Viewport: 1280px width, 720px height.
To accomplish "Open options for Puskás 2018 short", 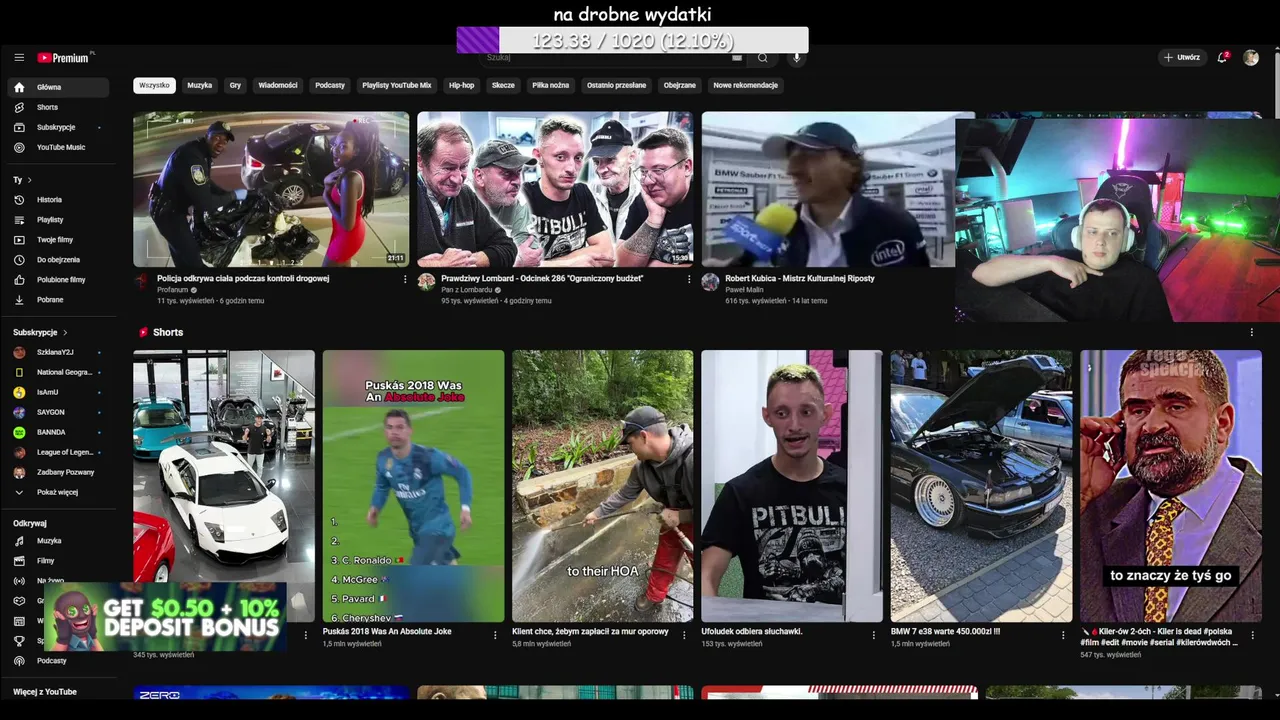I will coord(494,634).
